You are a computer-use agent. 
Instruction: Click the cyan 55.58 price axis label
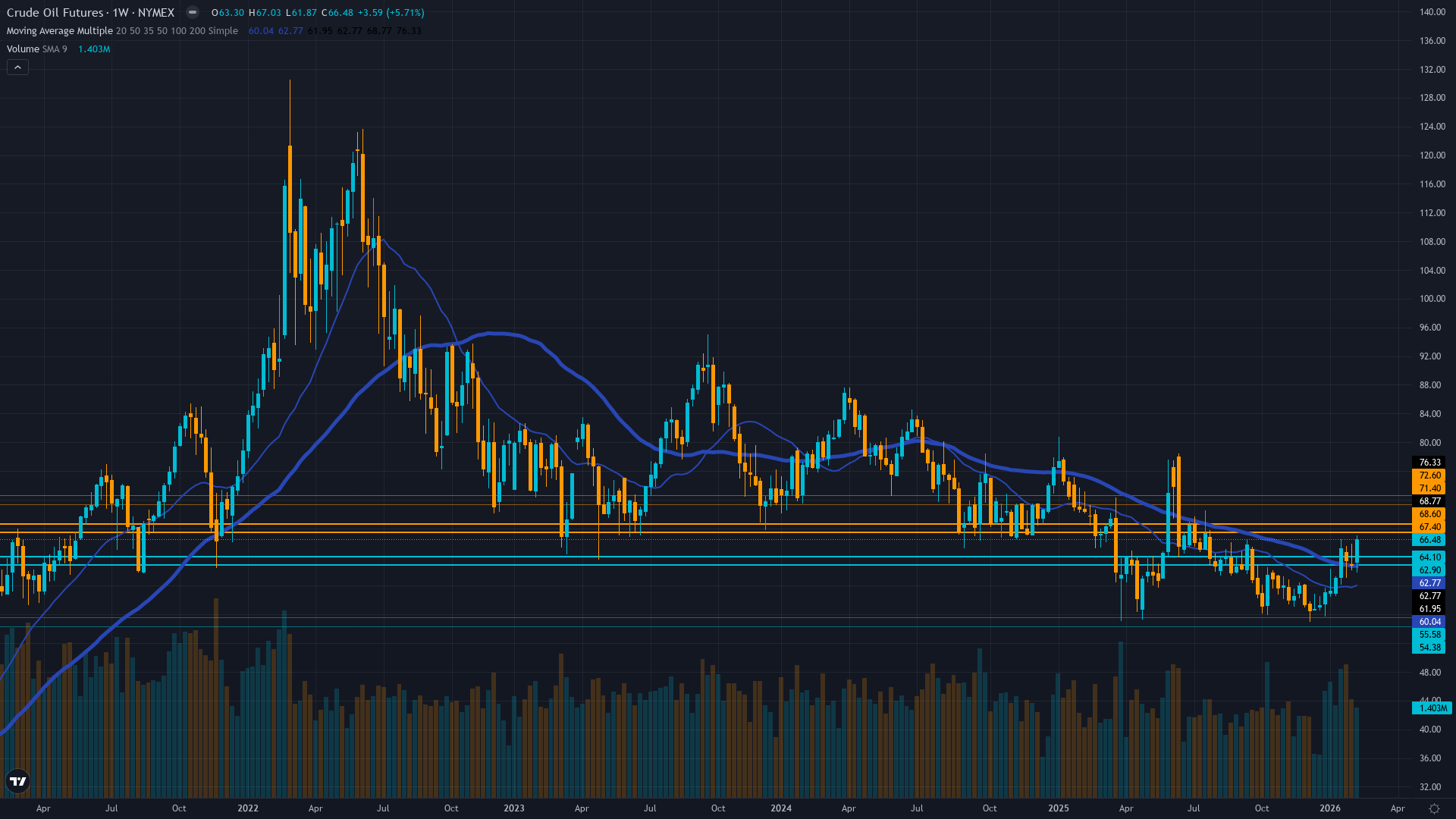click(x=1429, y=635)
